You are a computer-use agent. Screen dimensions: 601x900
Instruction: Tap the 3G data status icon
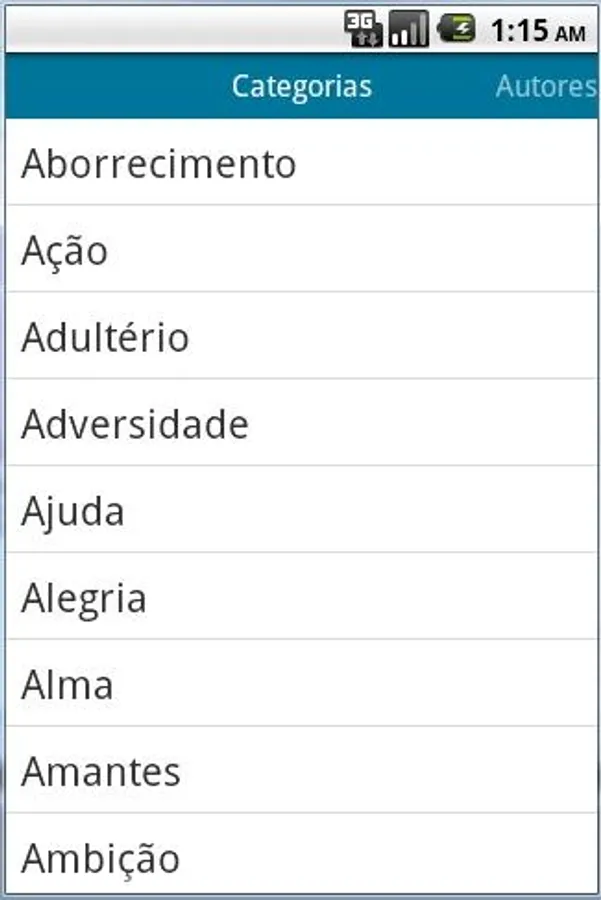coord(363,29)
